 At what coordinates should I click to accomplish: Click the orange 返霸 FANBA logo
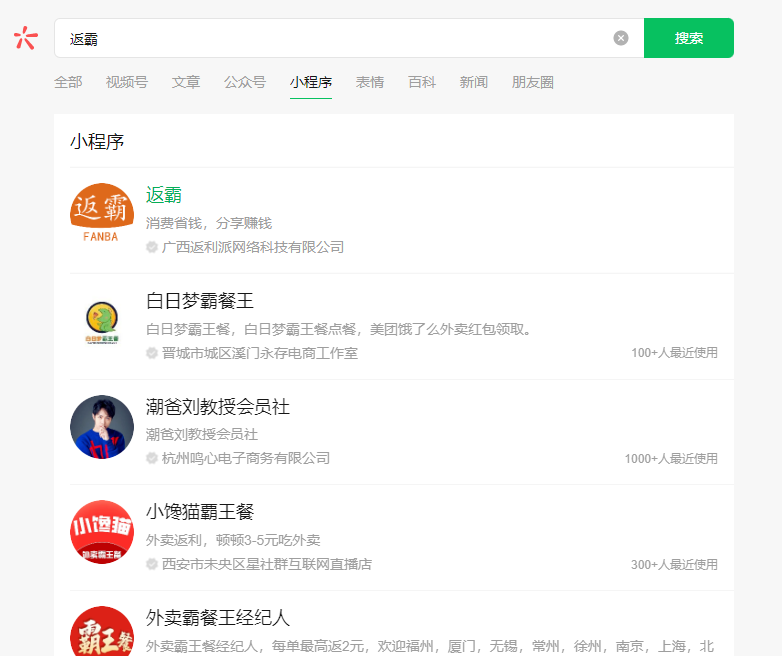point(102,213)
